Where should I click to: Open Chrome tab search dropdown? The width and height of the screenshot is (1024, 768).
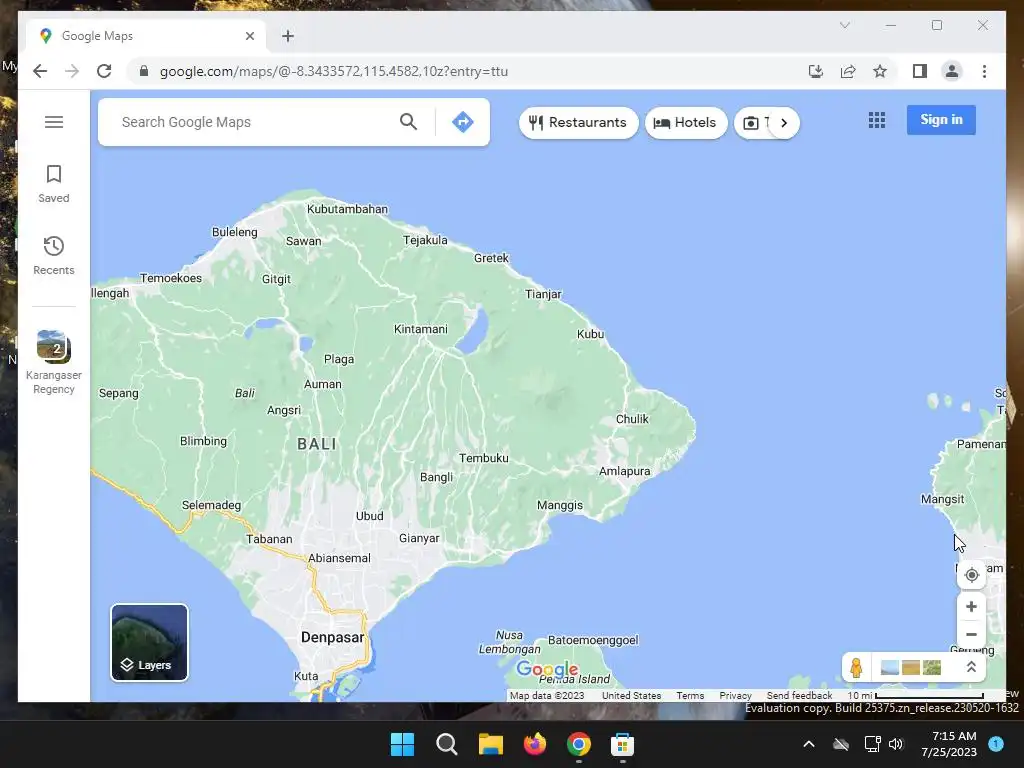pyautogui.click(x=844, y=25)
